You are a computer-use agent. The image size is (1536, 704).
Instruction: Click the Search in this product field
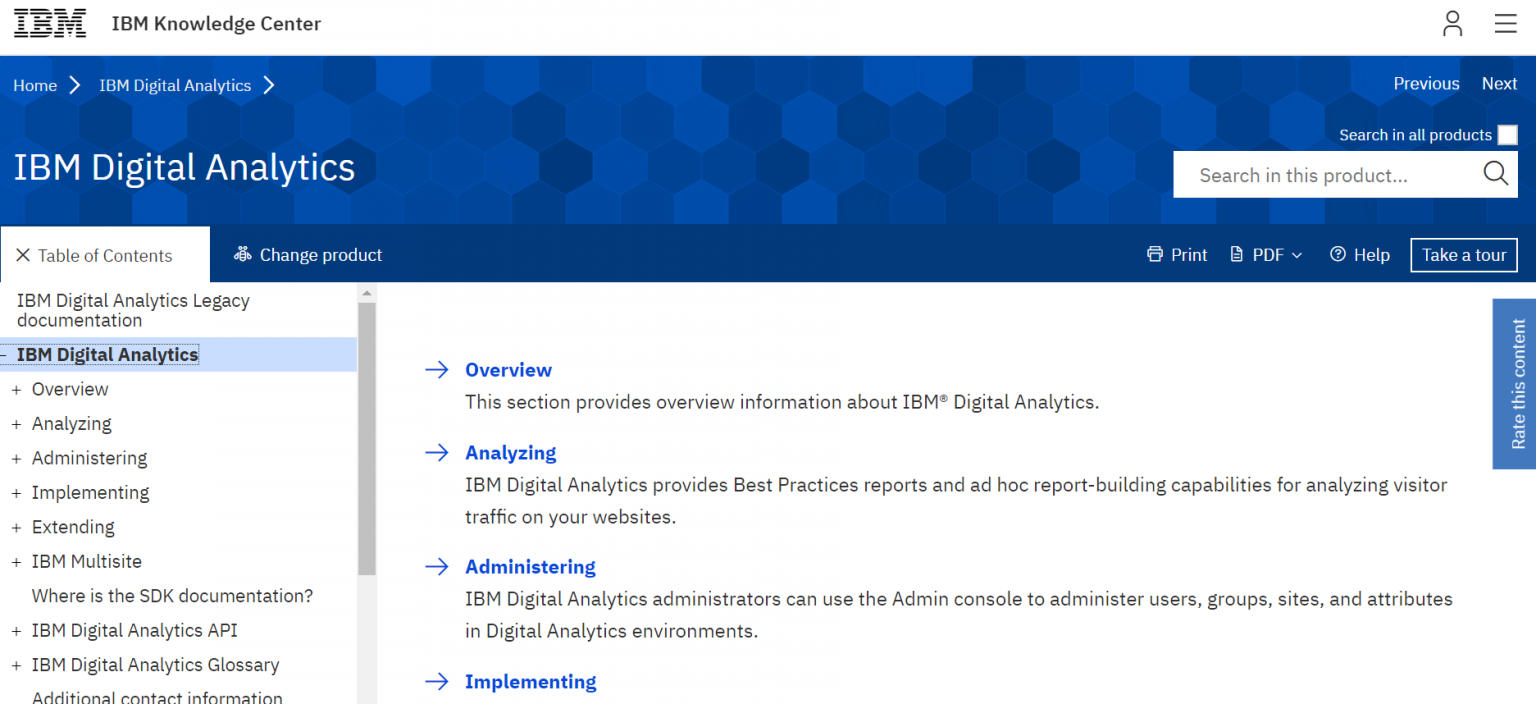(x=1330, y=174)
